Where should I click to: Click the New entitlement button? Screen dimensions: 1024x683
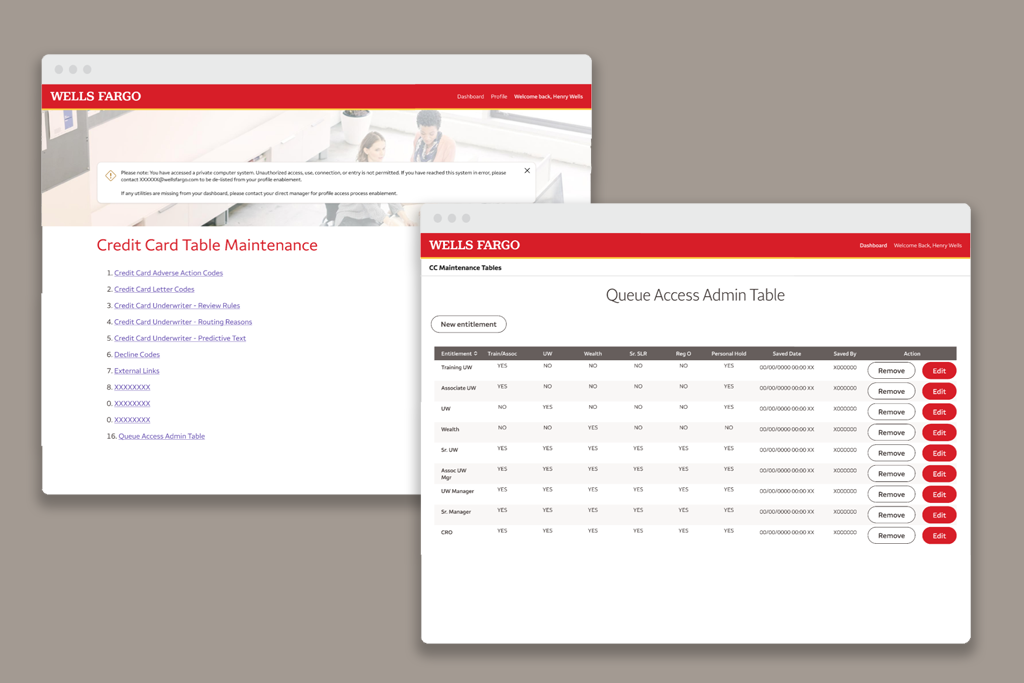click(x=468, y=324)
